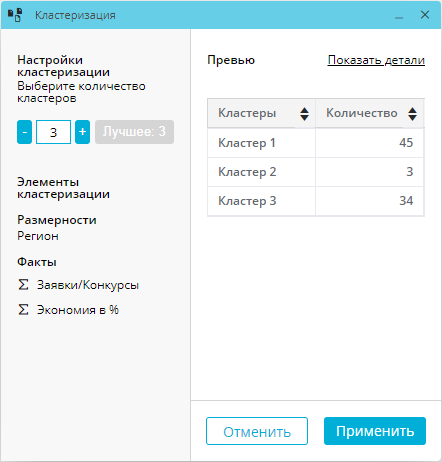Click the 'Лучшее: 3' button

click(x=134, y=132)
